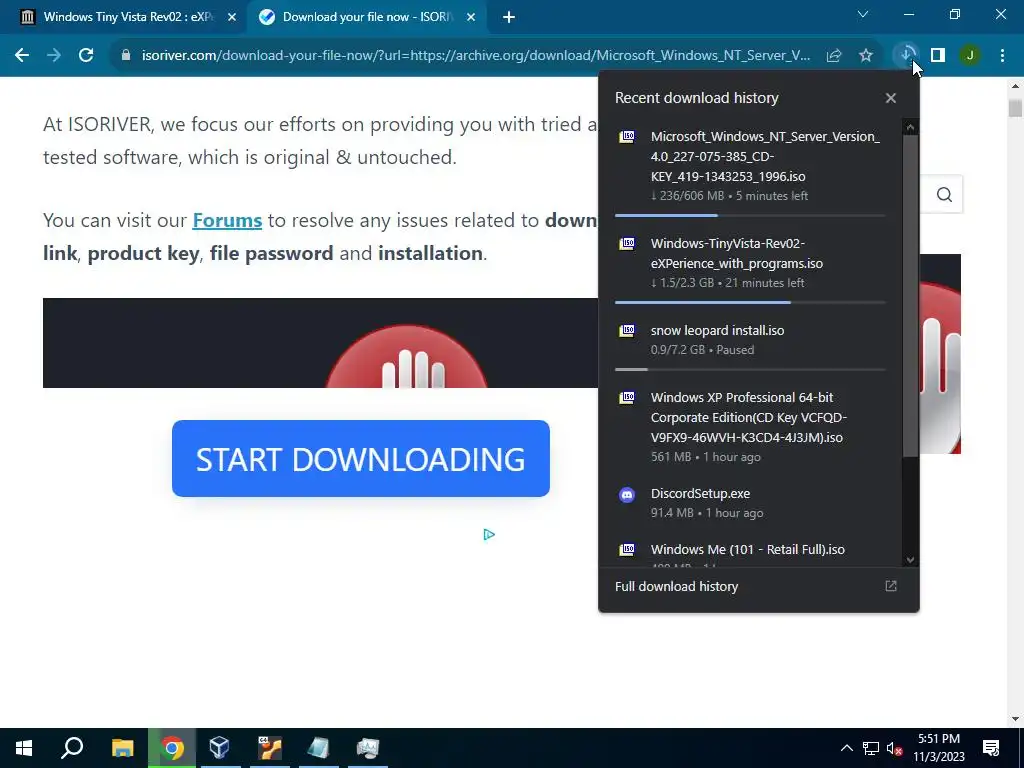
Task: Open Windows taskbar search
Action: (72, 748)
